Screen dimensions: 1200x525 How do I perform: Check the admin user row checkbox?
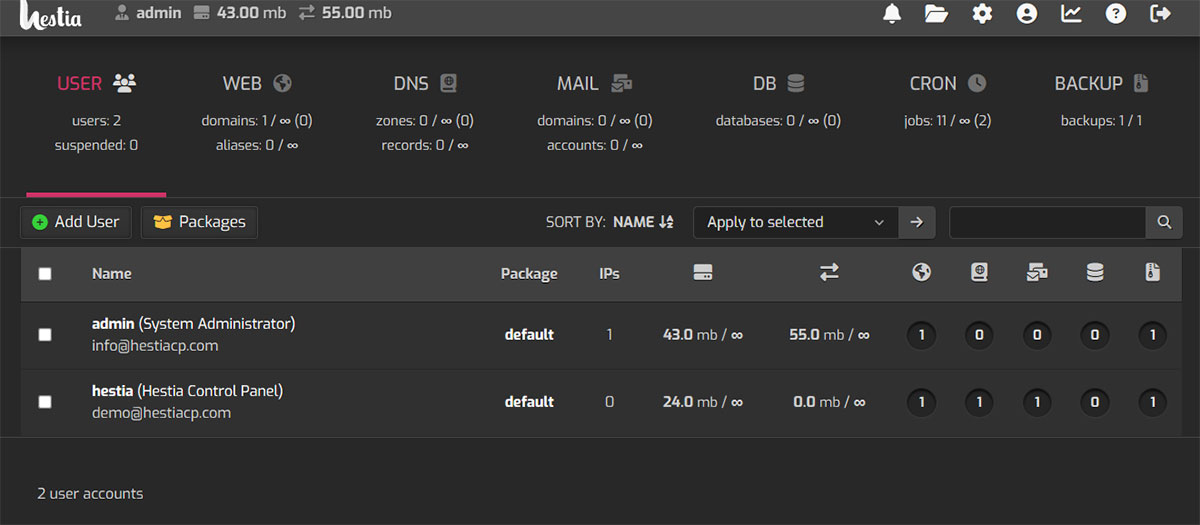45,335
